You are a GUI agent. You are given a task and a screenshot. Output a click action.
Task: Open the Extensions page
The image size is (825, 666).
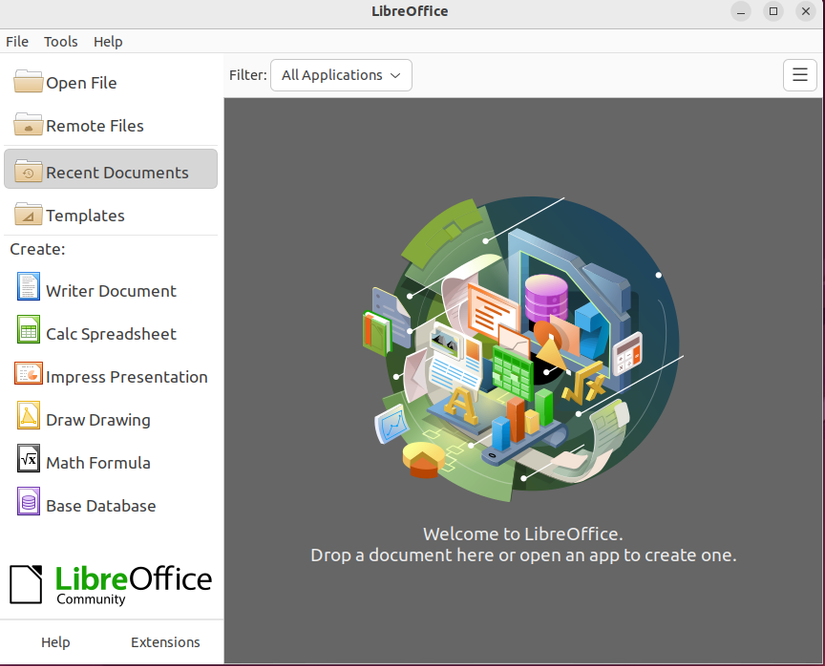pos(165,642)
